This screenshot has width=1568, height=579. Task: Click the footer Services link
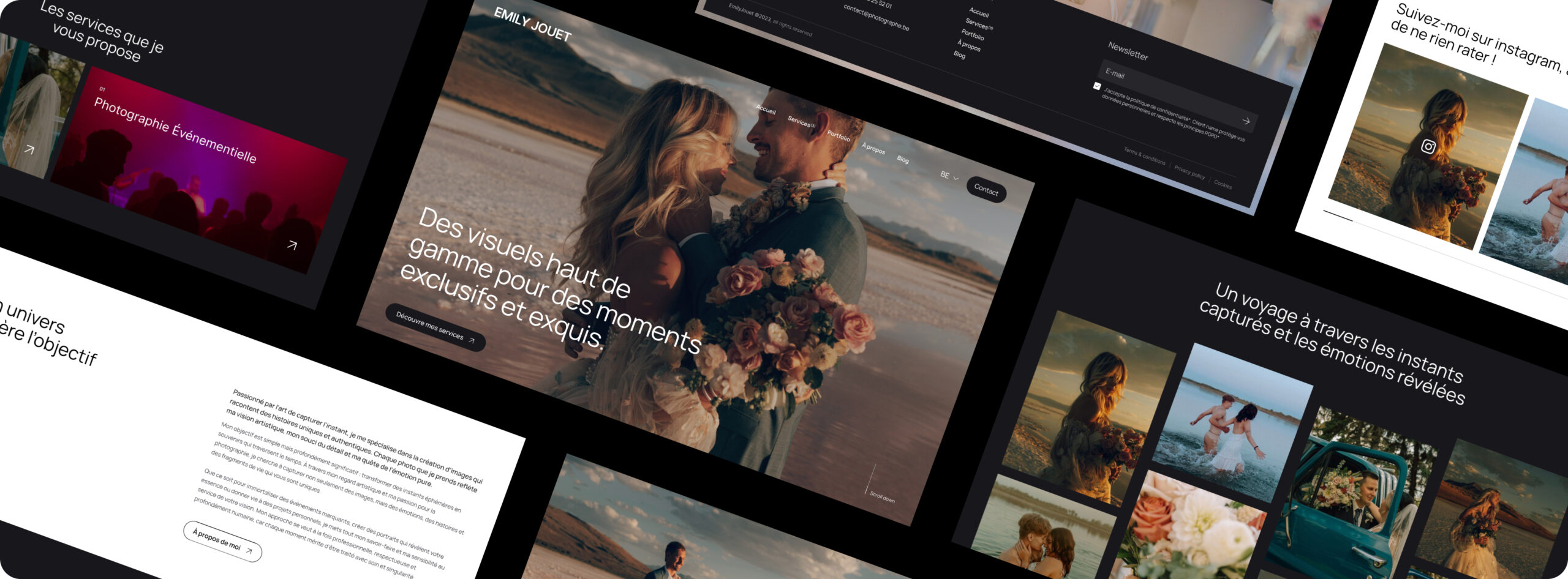979,24
